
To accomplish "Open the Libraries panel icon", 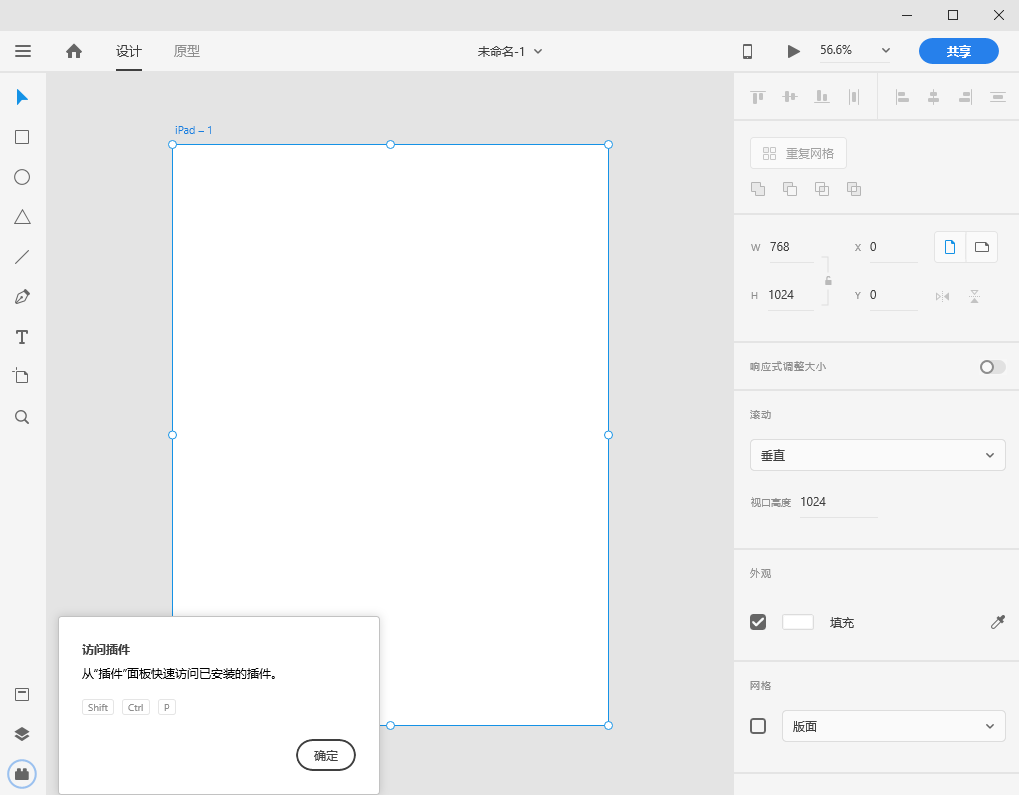I will pyautogui.click(x=22, y=694).
